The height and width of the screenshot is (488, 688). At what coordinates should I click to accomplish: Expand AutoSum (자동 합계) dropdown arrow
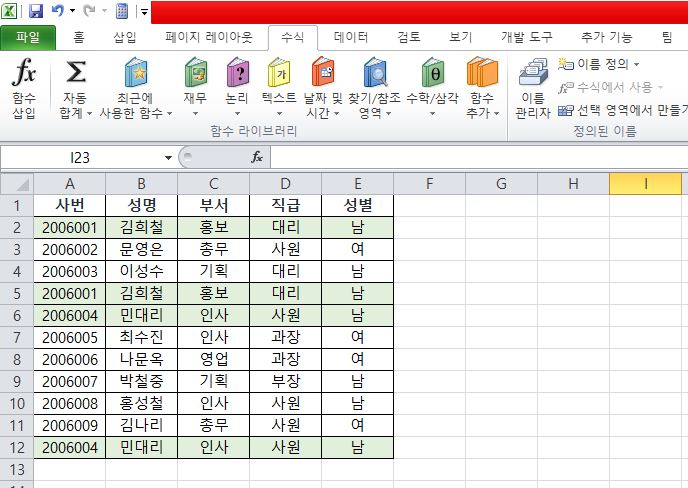click(89, 114)
